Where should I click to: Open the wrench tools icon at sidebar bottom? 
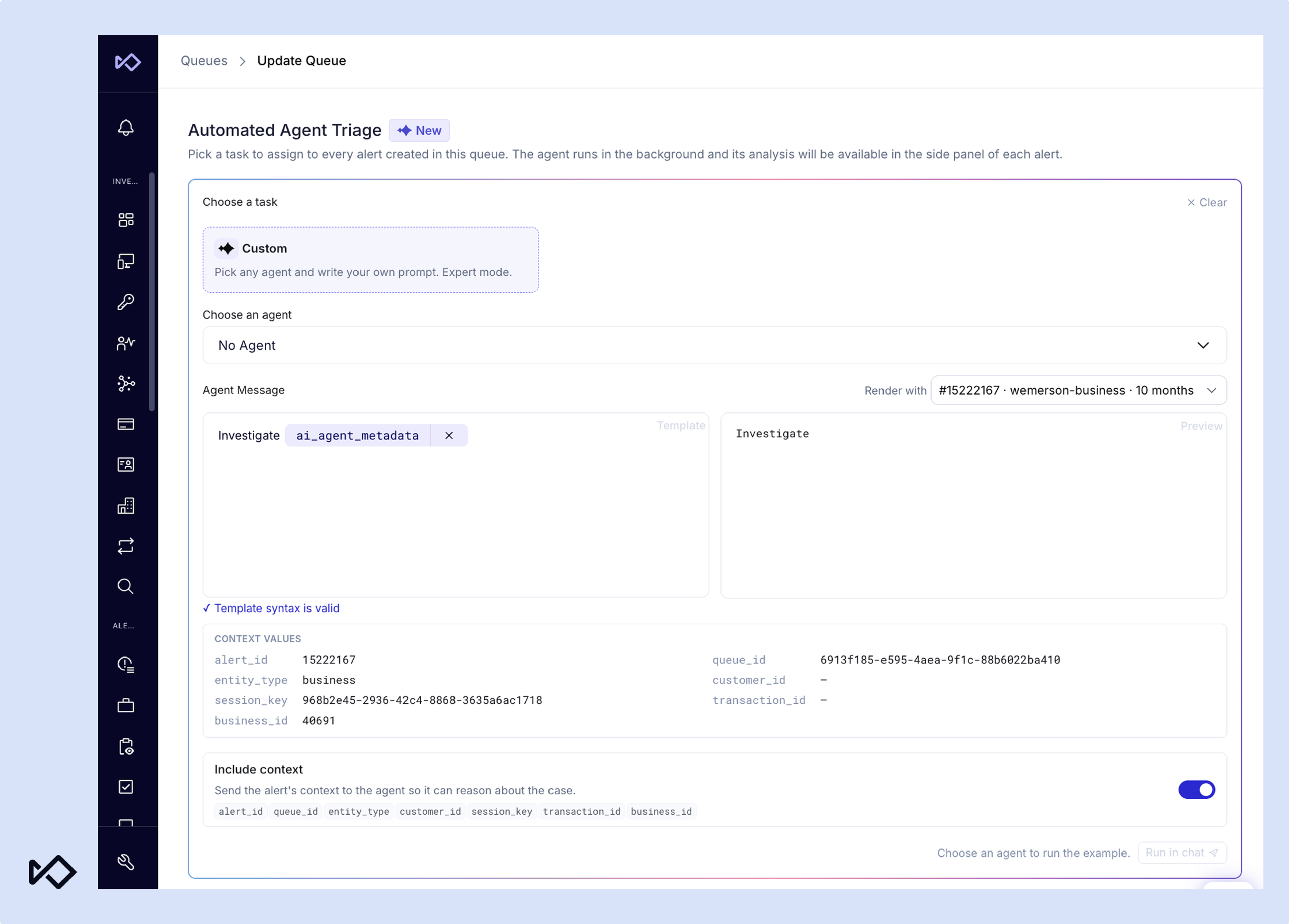click(126, 862)
